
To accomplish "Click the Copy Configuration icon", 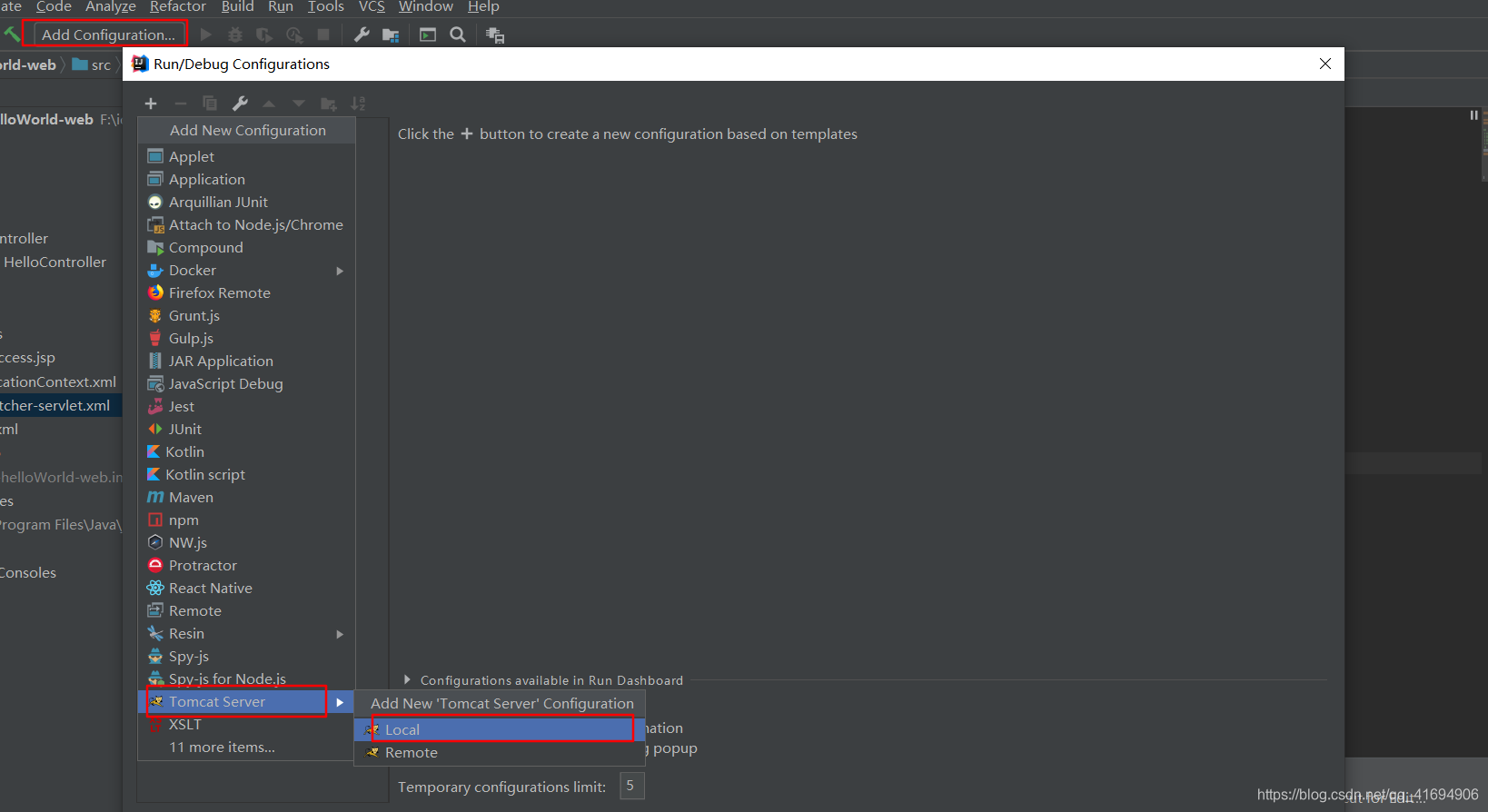I will coord(210,104).
